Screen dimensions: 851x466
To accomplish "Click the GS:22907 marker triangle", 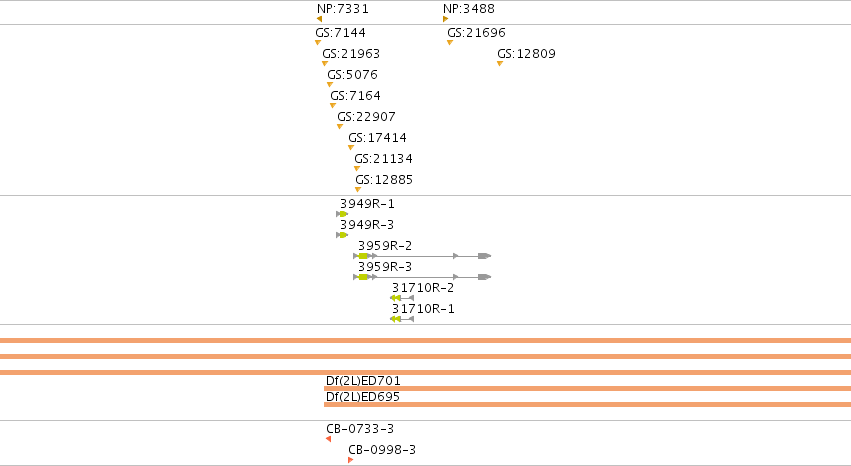I will point(340,126).
